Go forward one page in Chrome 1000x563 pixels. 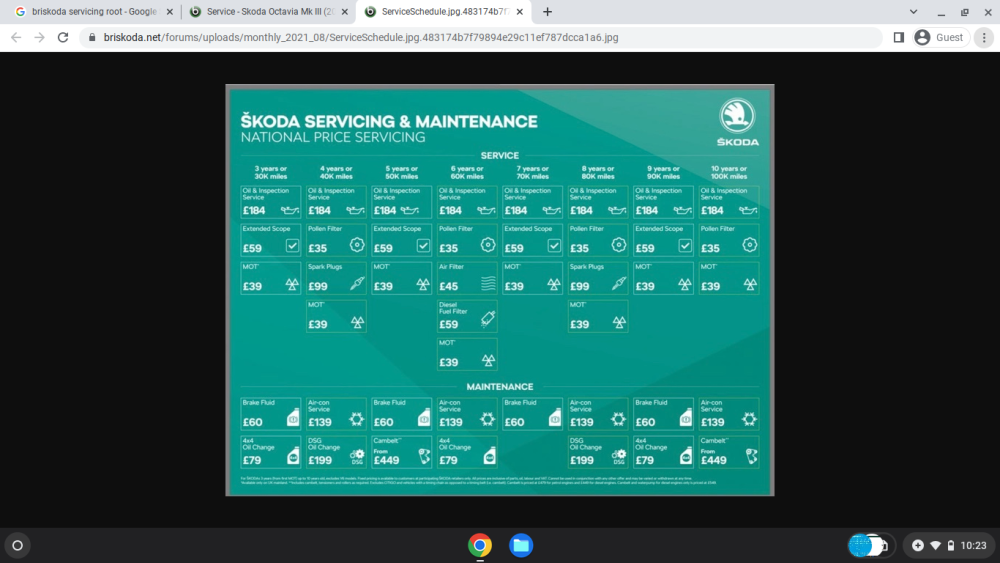coord(40,38)
